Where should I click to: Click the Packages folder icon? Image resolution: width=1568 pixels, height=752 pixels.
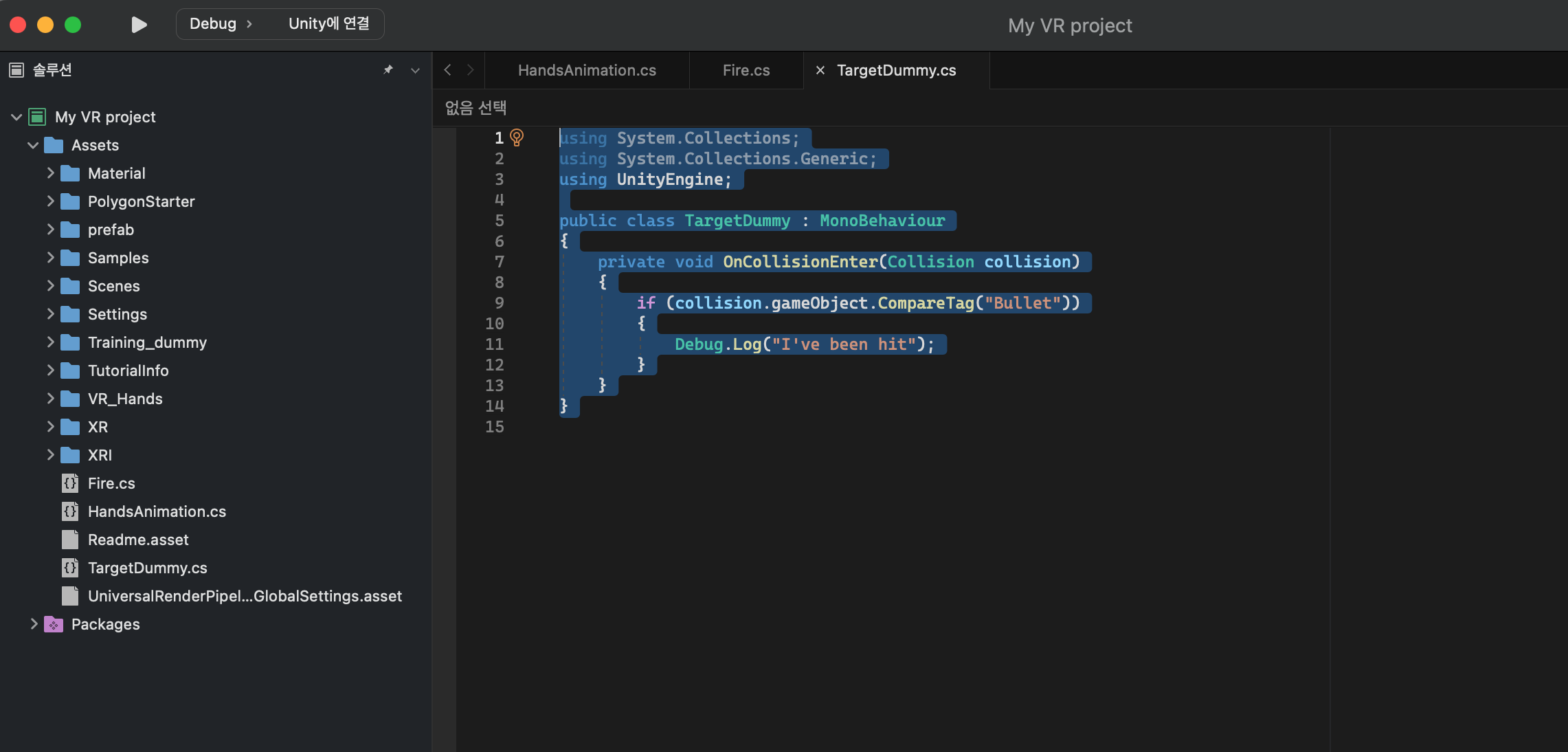[x=54, y=624]
